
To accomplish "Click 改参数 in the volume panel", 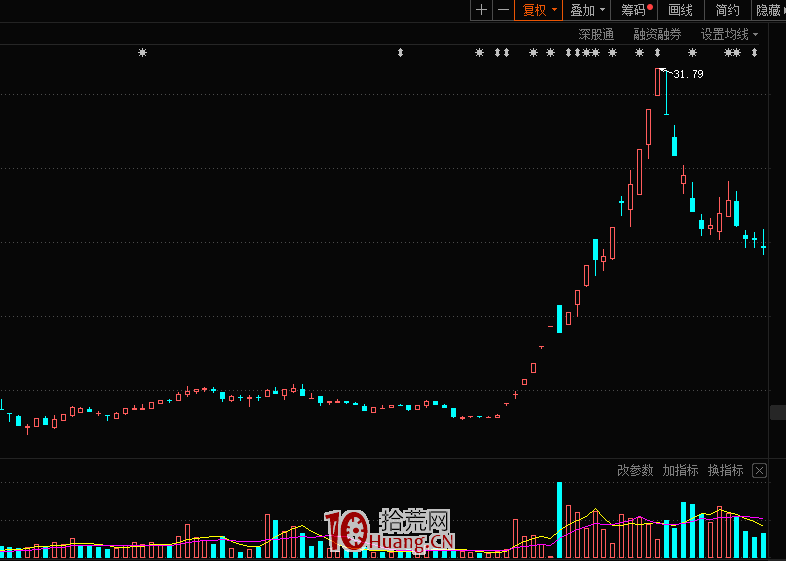I will pos(635,470).
